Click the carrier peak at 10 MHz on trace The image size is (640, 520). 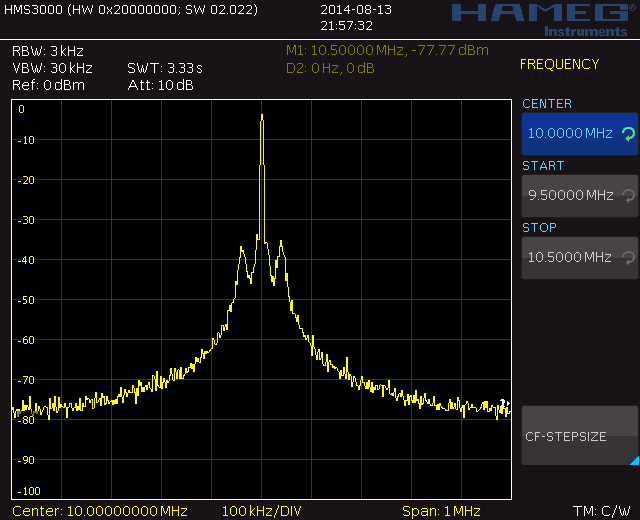[x=262, y=117]
